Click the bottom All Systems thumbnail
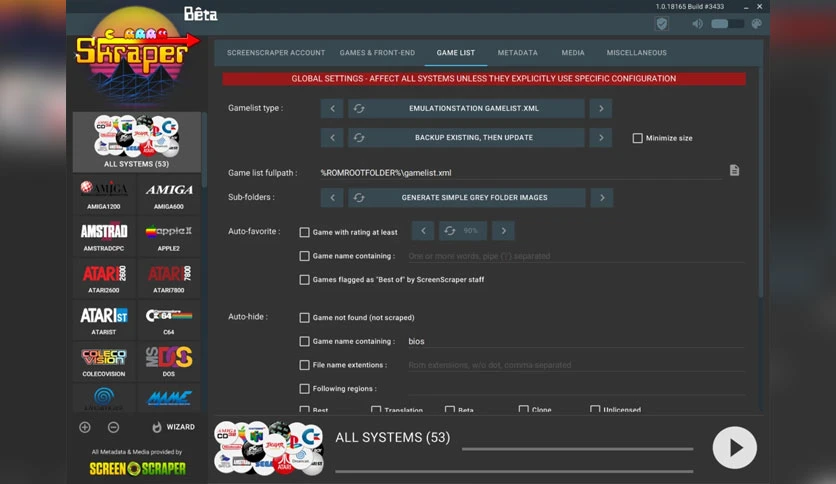The width and height of the screenshot is (836, 484). coord(269,448)
